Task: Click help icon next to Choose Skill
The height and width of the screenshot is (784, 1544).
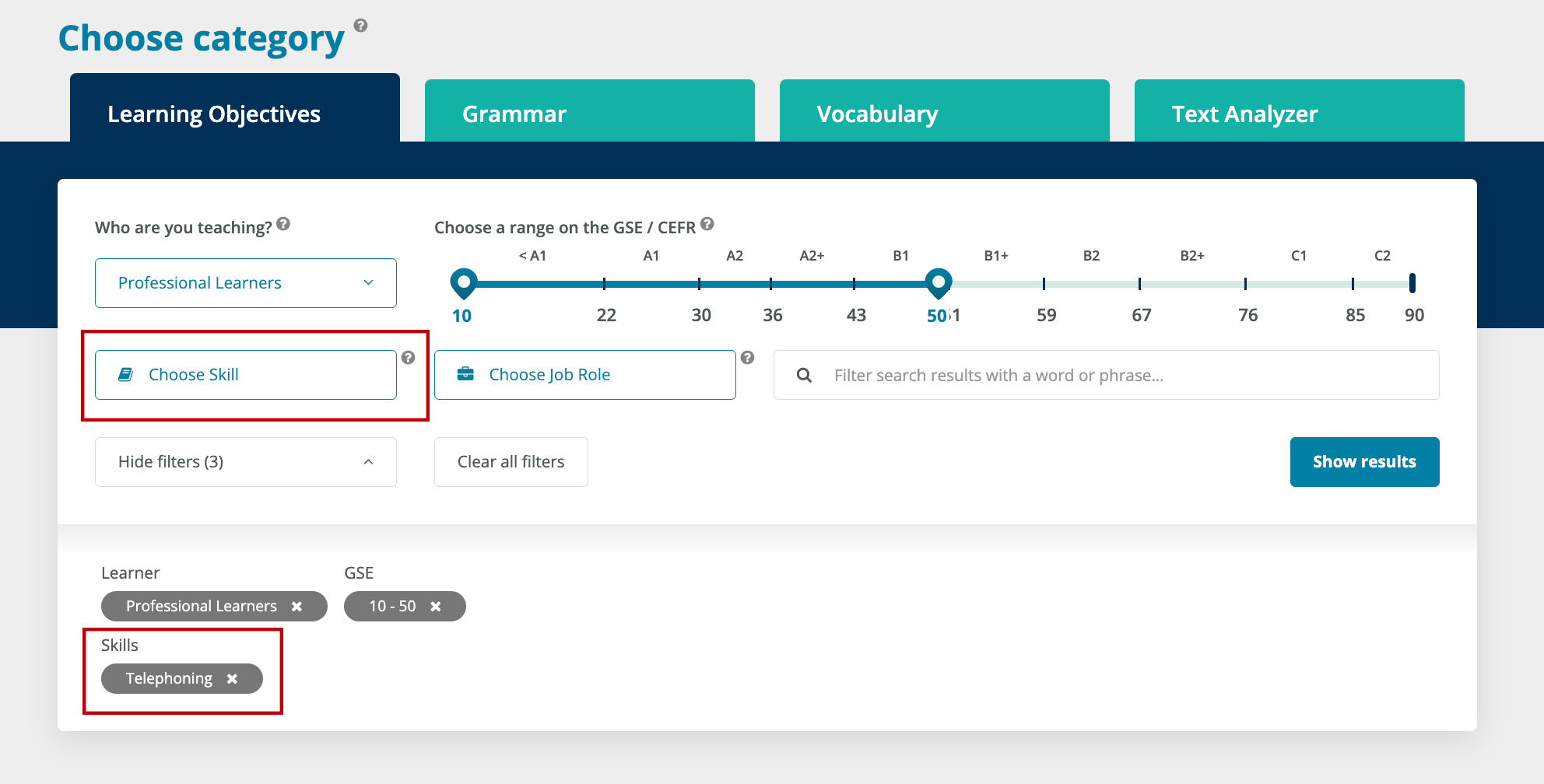Action: click(408, 358)
